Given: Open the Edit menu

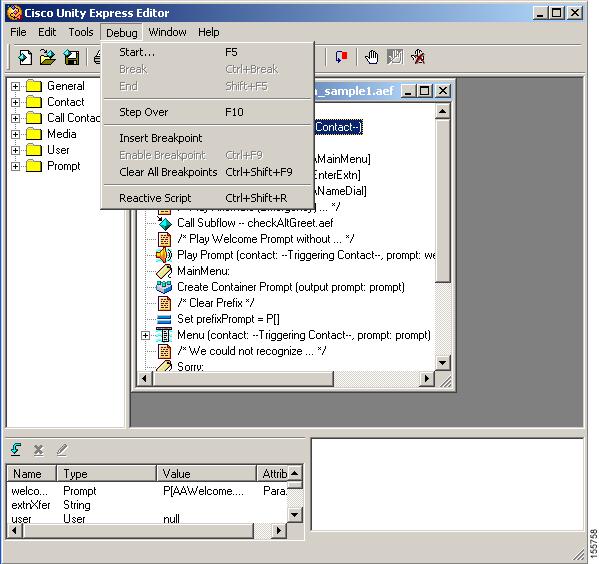Looking at the screenshot, I should 47,32.
